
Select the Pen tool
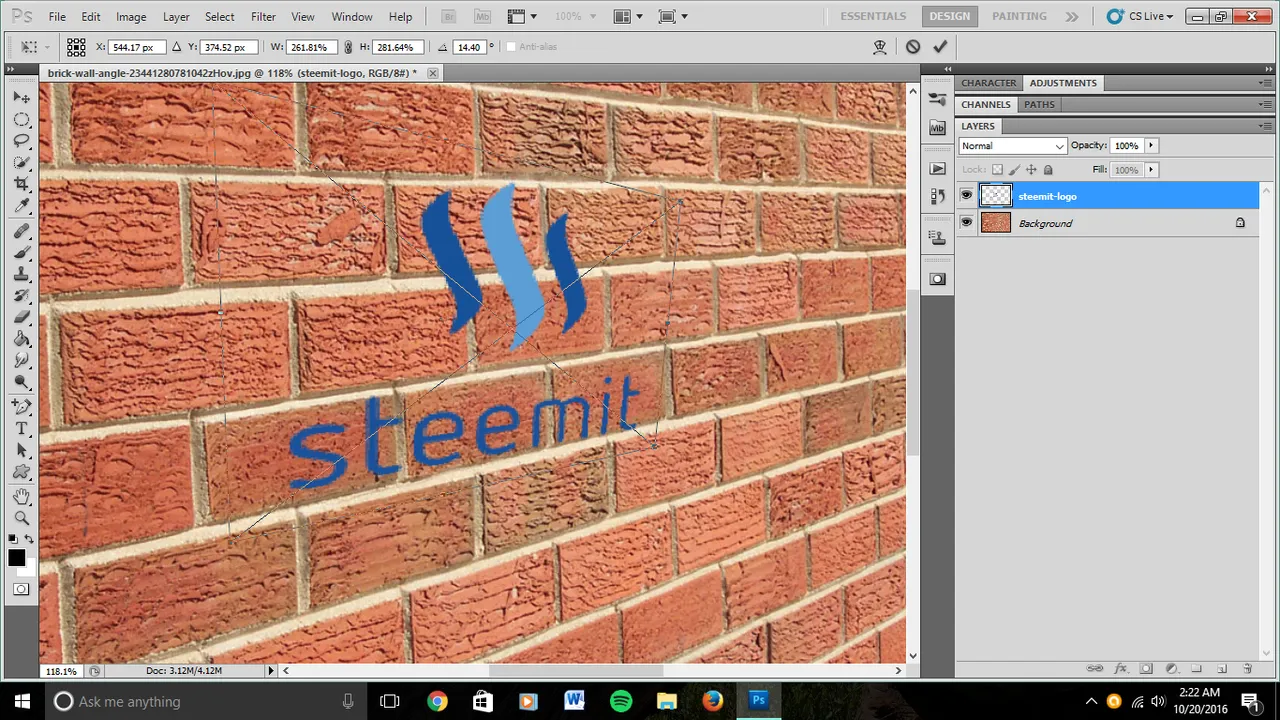pyautogui.click(x=21, y=407)
